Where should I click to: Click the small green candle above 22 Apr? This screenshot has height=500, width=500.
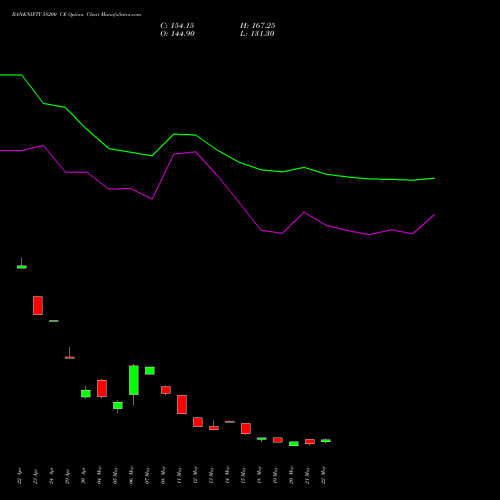pyautogui.click(x=22, y=267)
